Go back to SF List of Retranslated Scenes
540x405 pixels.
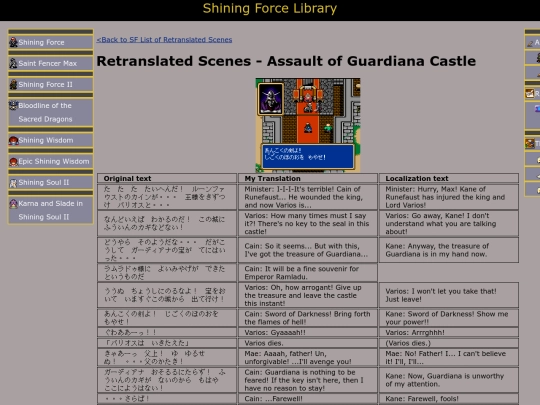tap(164, 40)
